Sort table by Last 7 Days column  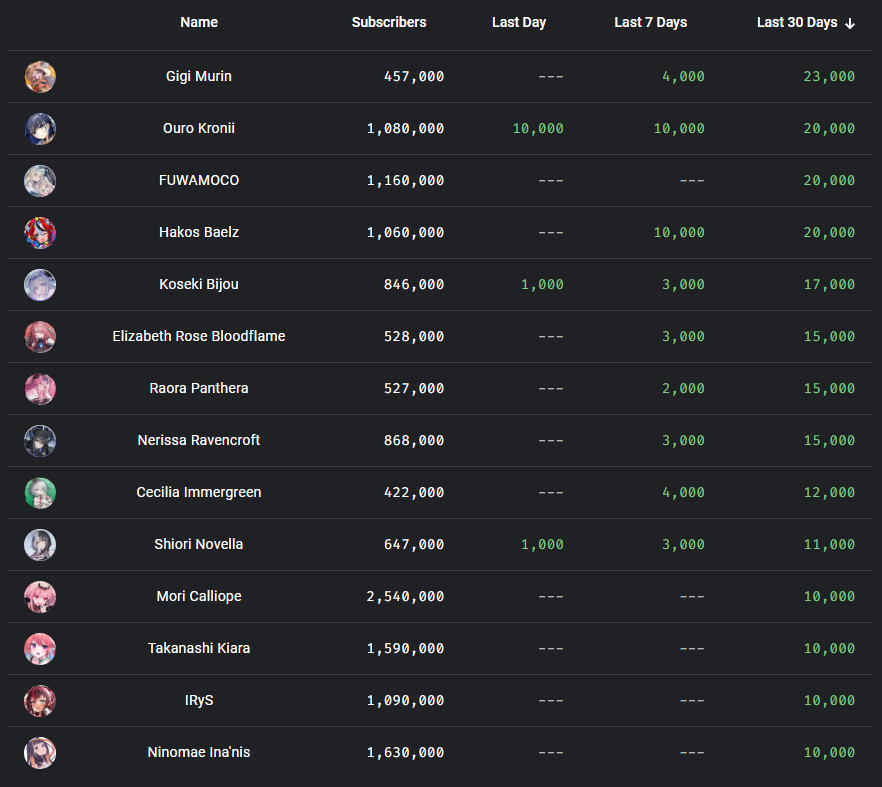coord(650,22)
